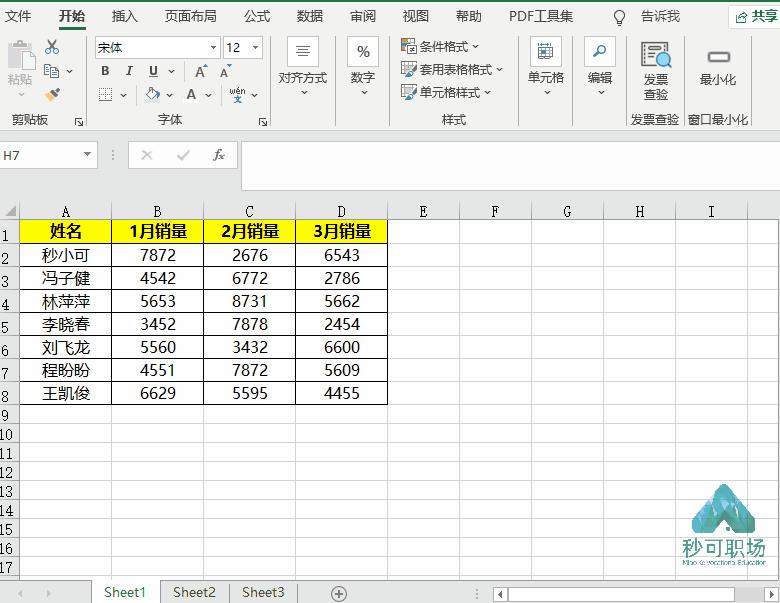Screen dimensions: 780x603
Task: Open Format as Table (套用表格格式)
Action: 452,70
